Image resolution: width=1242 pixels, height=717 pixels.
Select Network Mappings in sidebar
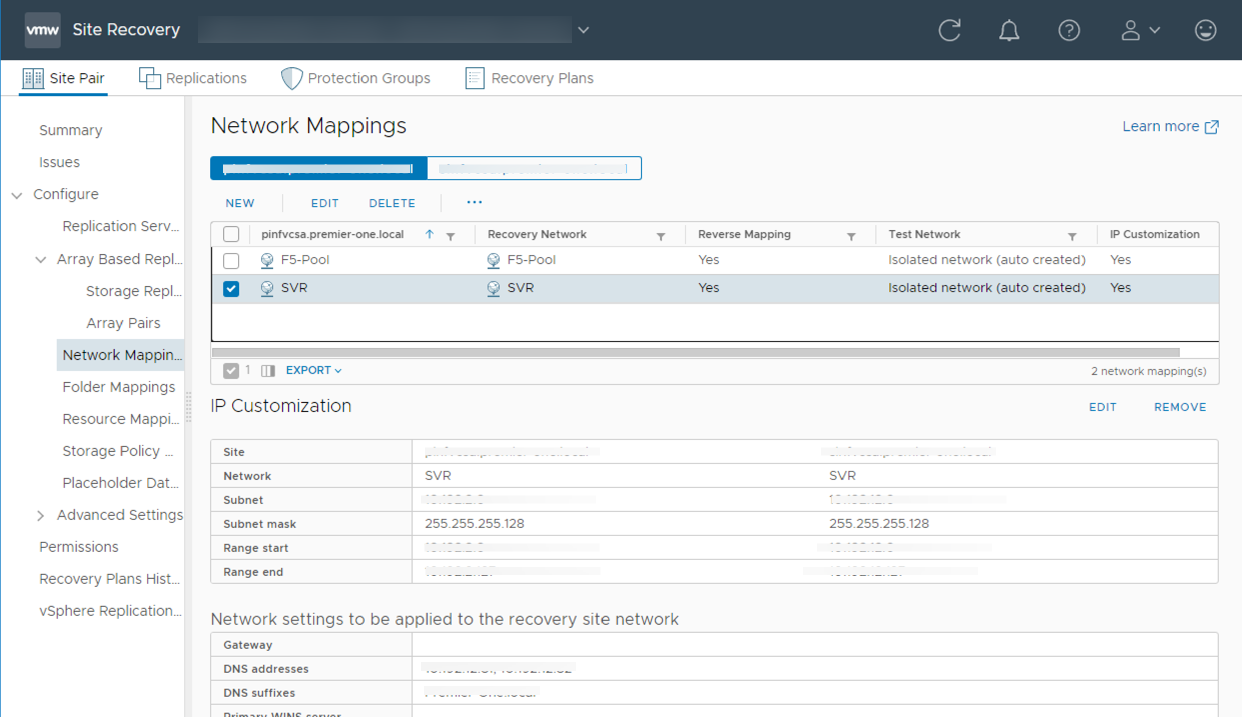122,355
